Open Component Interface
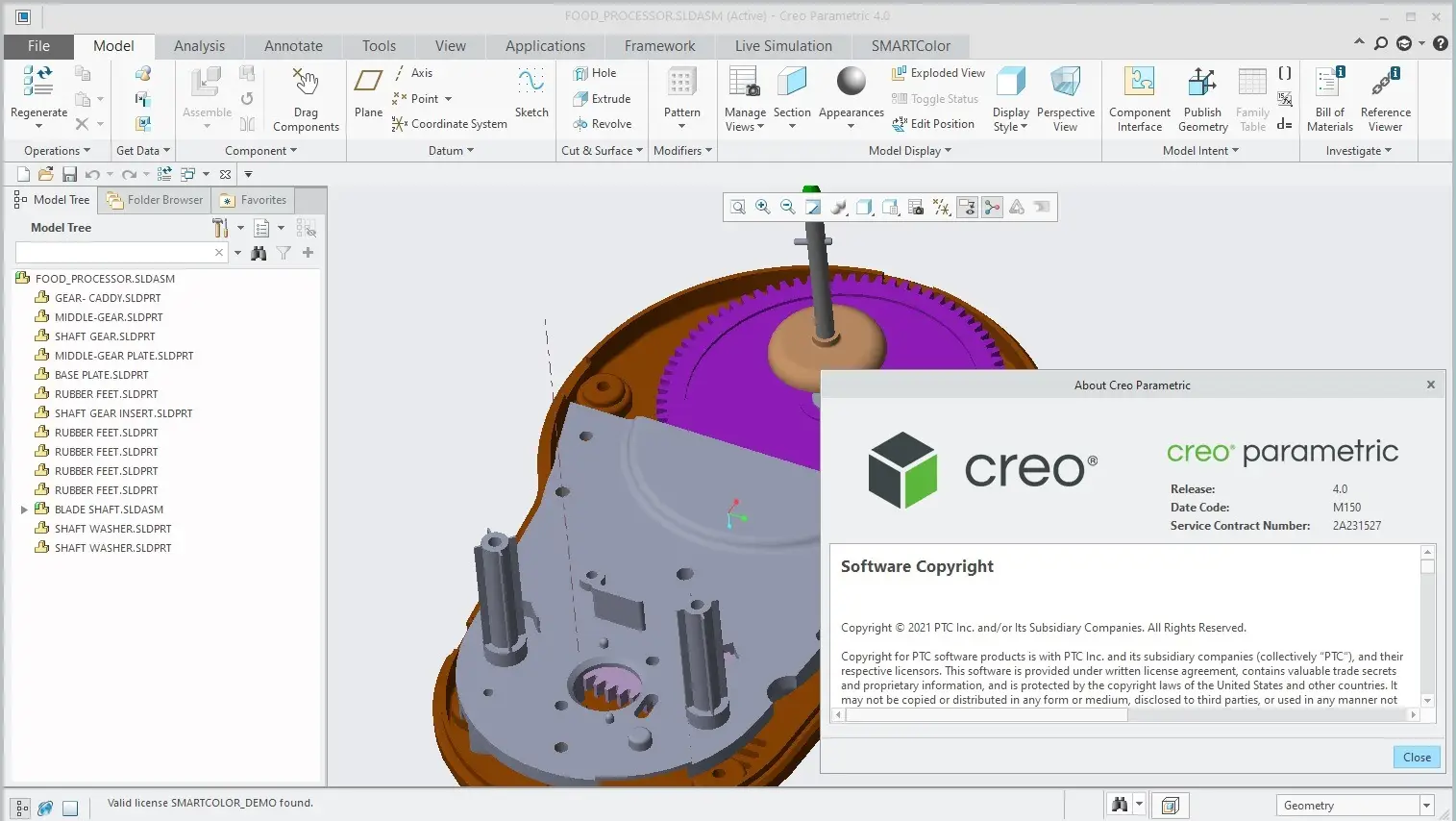This screenshot has height=821, width=1456. (1140, 99)
